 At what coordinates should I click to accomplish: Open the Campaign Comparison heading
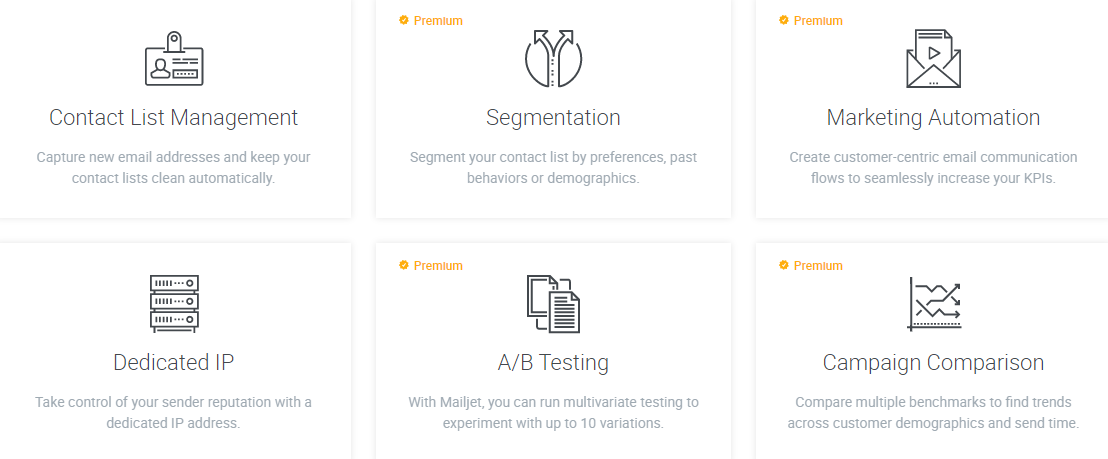933,362
